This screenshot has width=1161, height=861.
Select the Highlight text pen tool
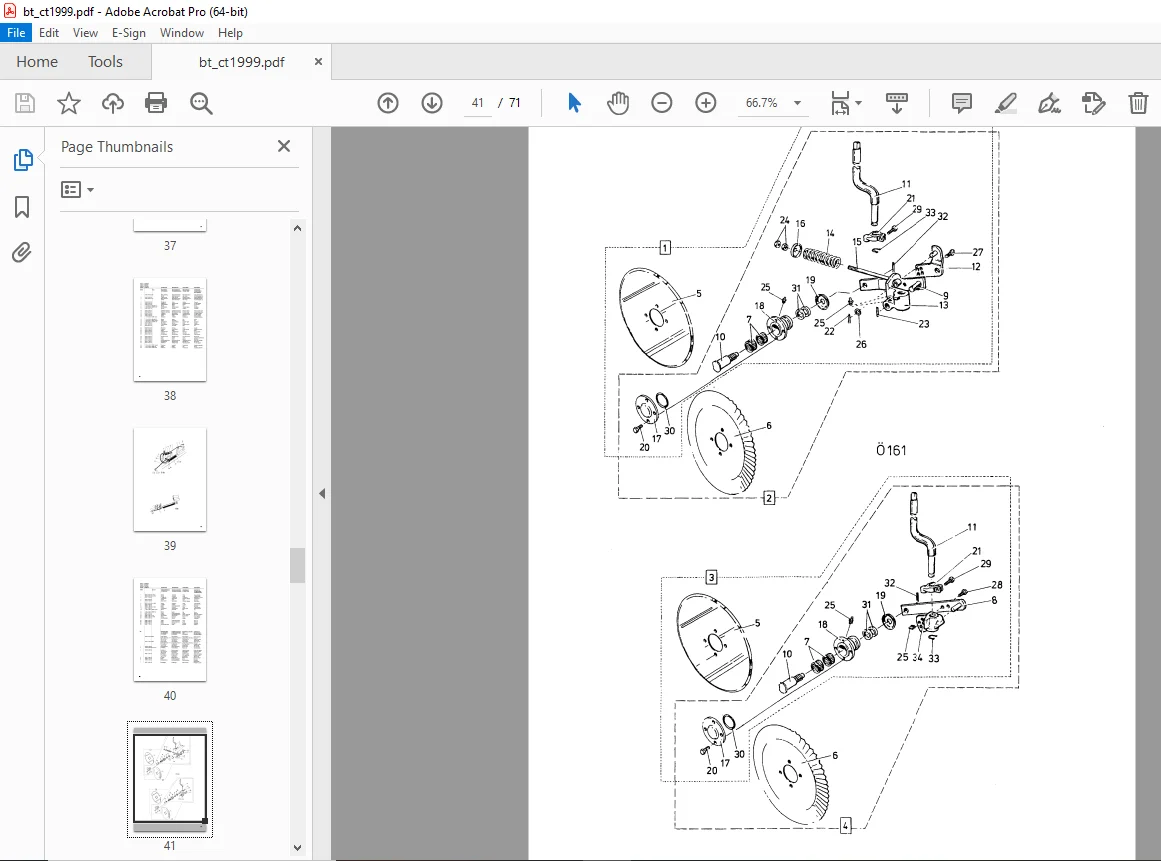(1006, 103)
